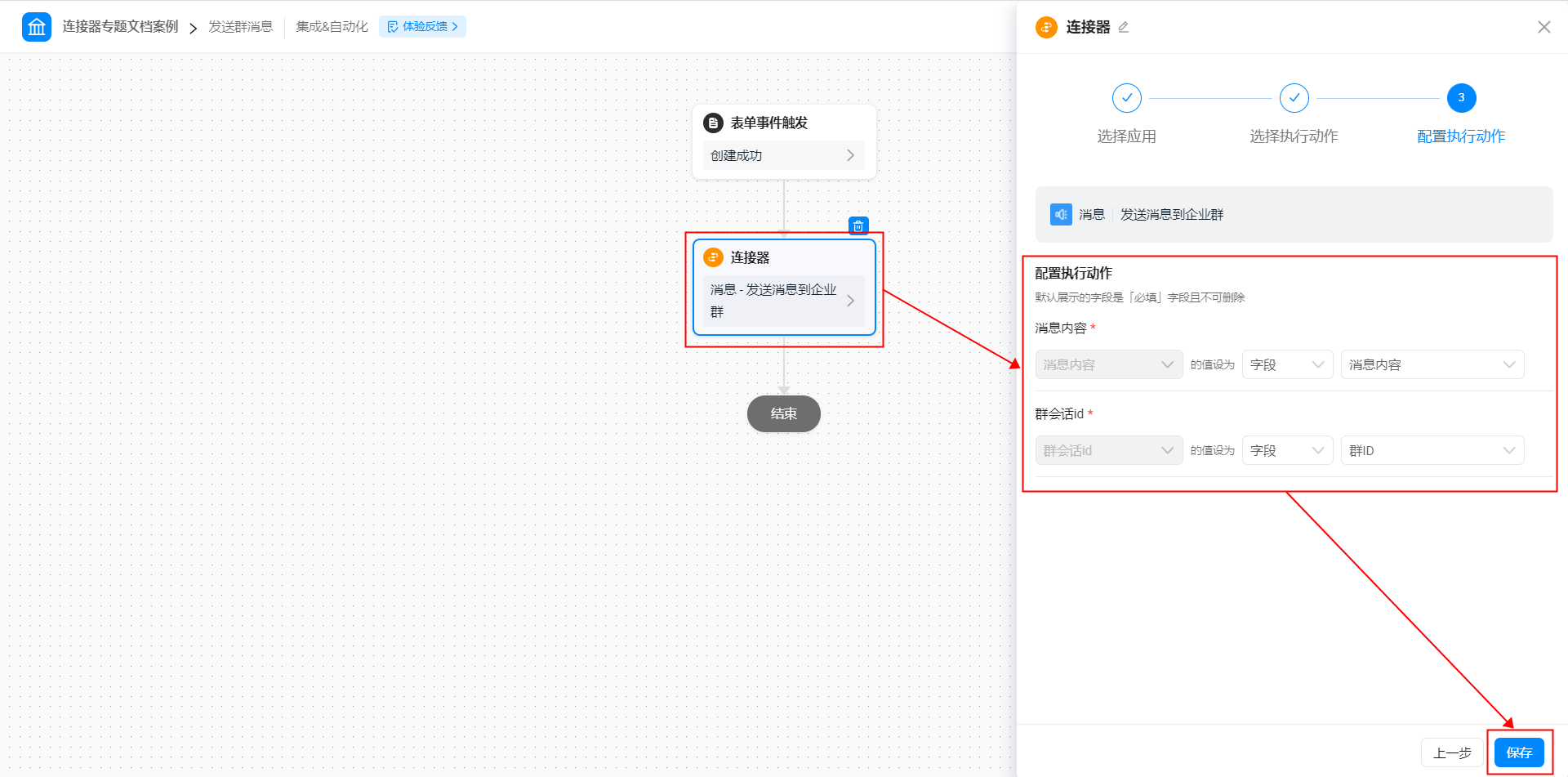Close the connector side panel
1568x777 pixels.
tap(1543, 27)
